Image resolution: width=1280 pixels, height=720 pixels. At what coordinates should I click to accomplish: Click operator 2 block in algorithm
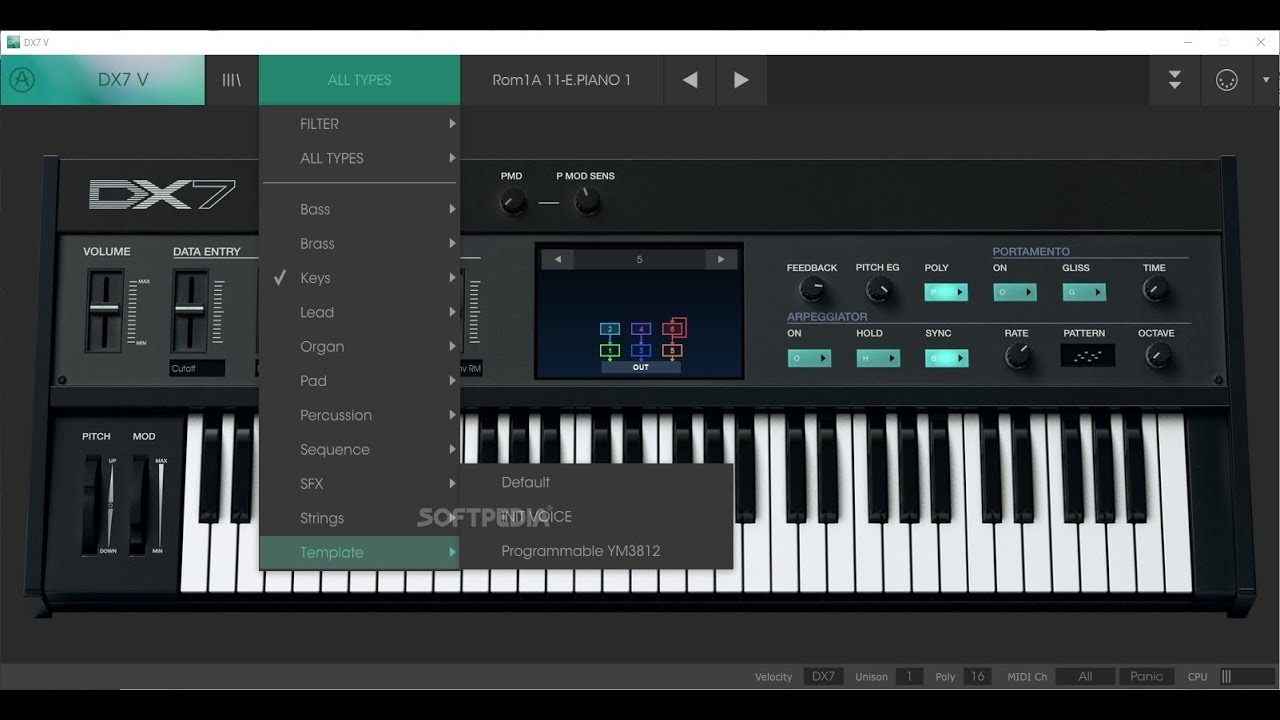[610, 328]
